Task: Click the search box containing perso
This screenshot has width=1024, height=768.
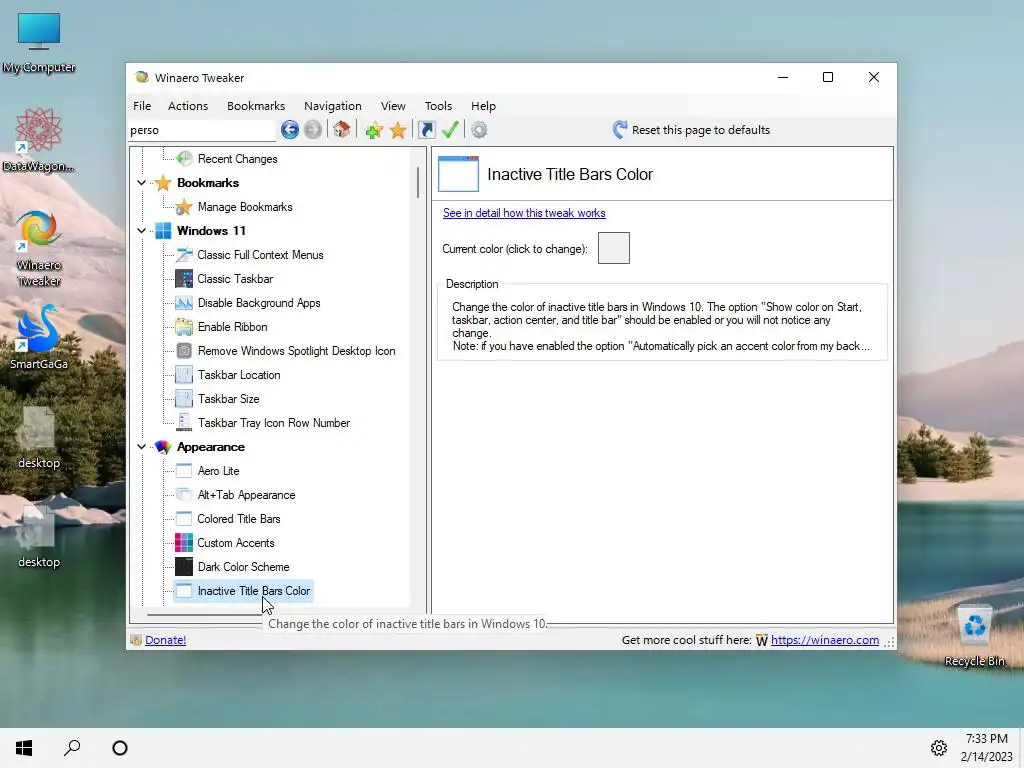Action: point(202,130)
